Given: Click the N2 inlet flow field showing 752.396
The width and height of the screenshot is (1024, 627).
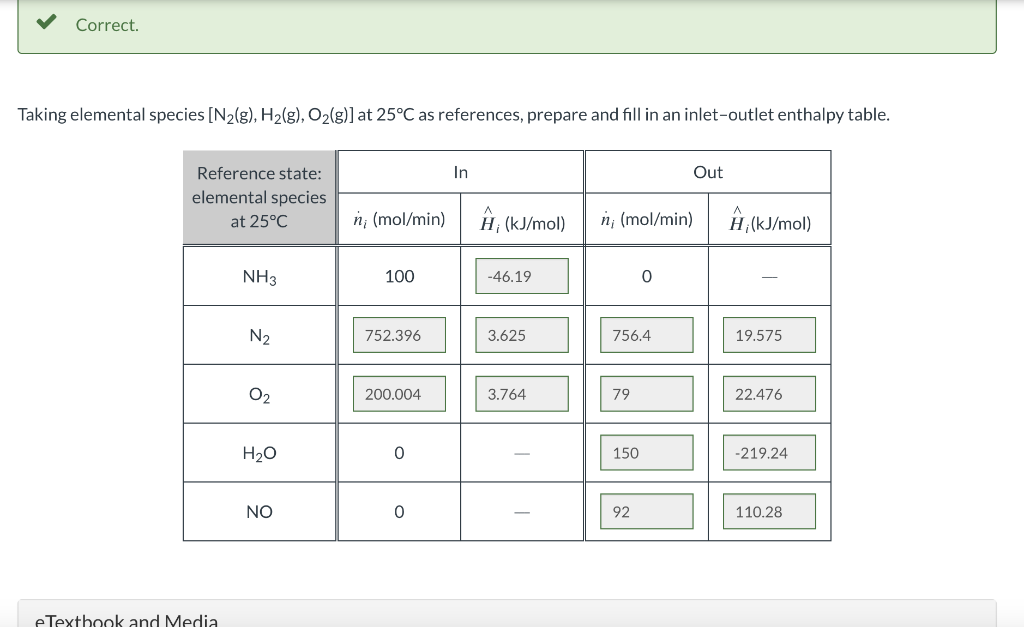Looking at the screenshot, I should (399, 335).
